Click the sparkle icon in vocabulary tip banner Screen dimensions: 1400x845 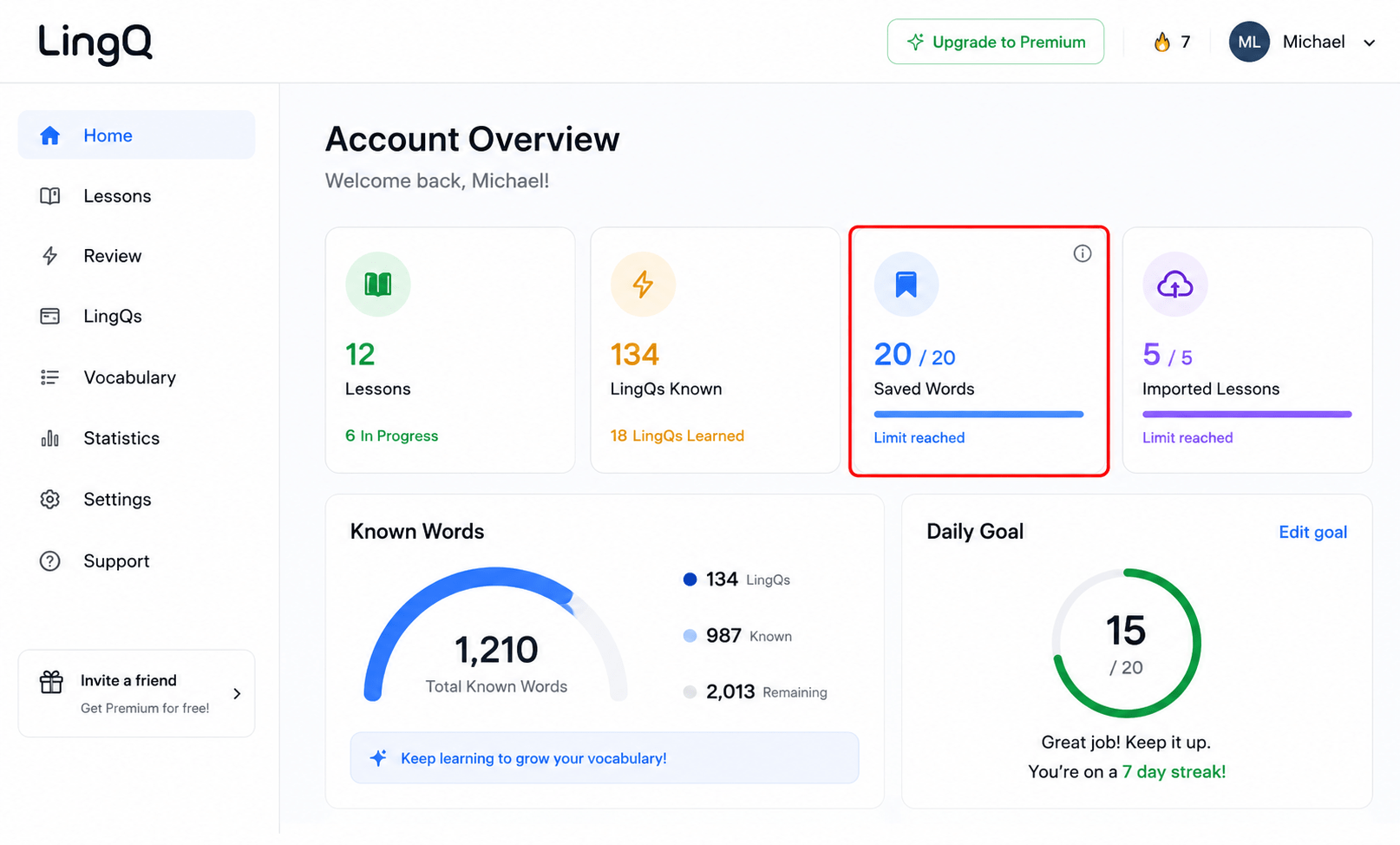pos(378,758)
